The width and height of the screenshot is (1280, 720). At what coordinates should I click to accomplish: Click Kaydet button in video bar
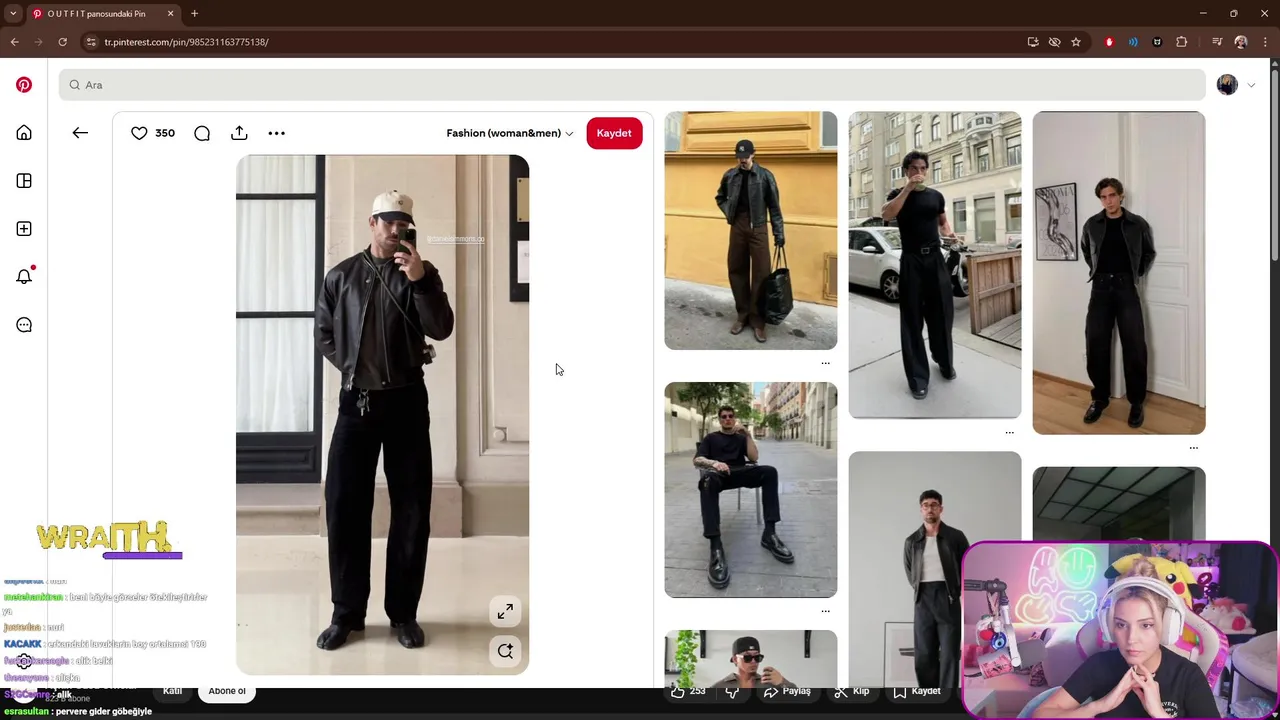pos(916,691)
